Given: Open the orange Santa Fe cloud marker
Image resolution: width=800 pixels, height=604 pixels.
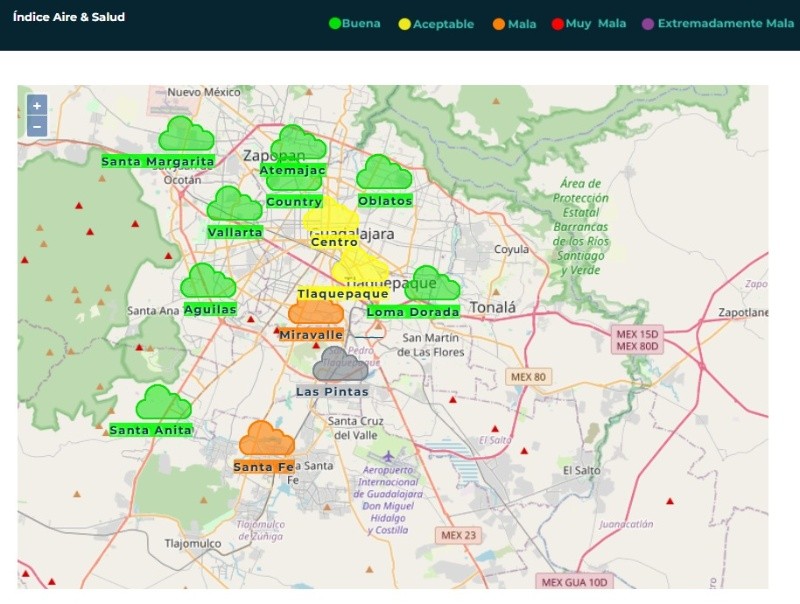Looking at the screenshot, I should (266, 439).
